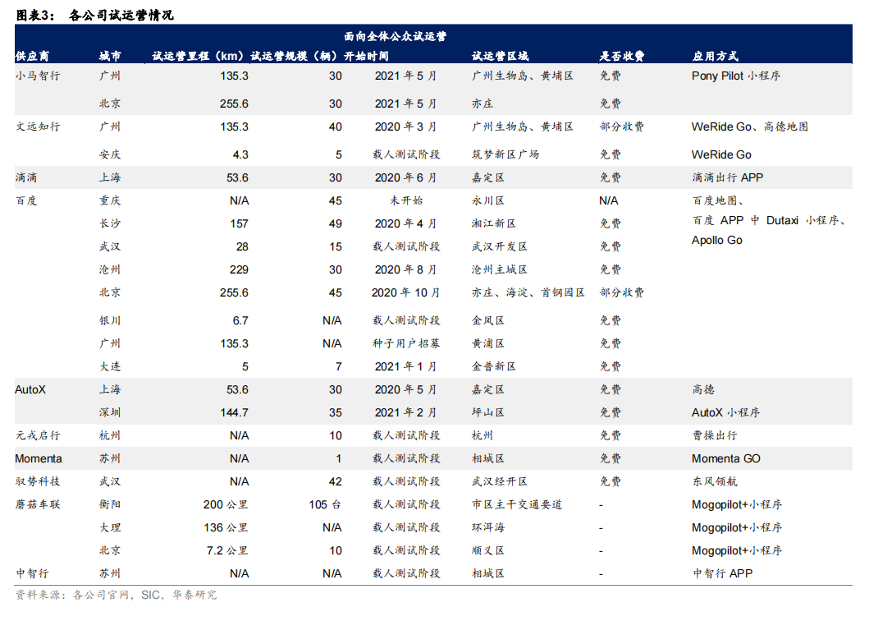This screenshot has height=621, width=869.
Task: Click area cell '金普新区'
Action: pyautogui.click(x=494, y=367)
